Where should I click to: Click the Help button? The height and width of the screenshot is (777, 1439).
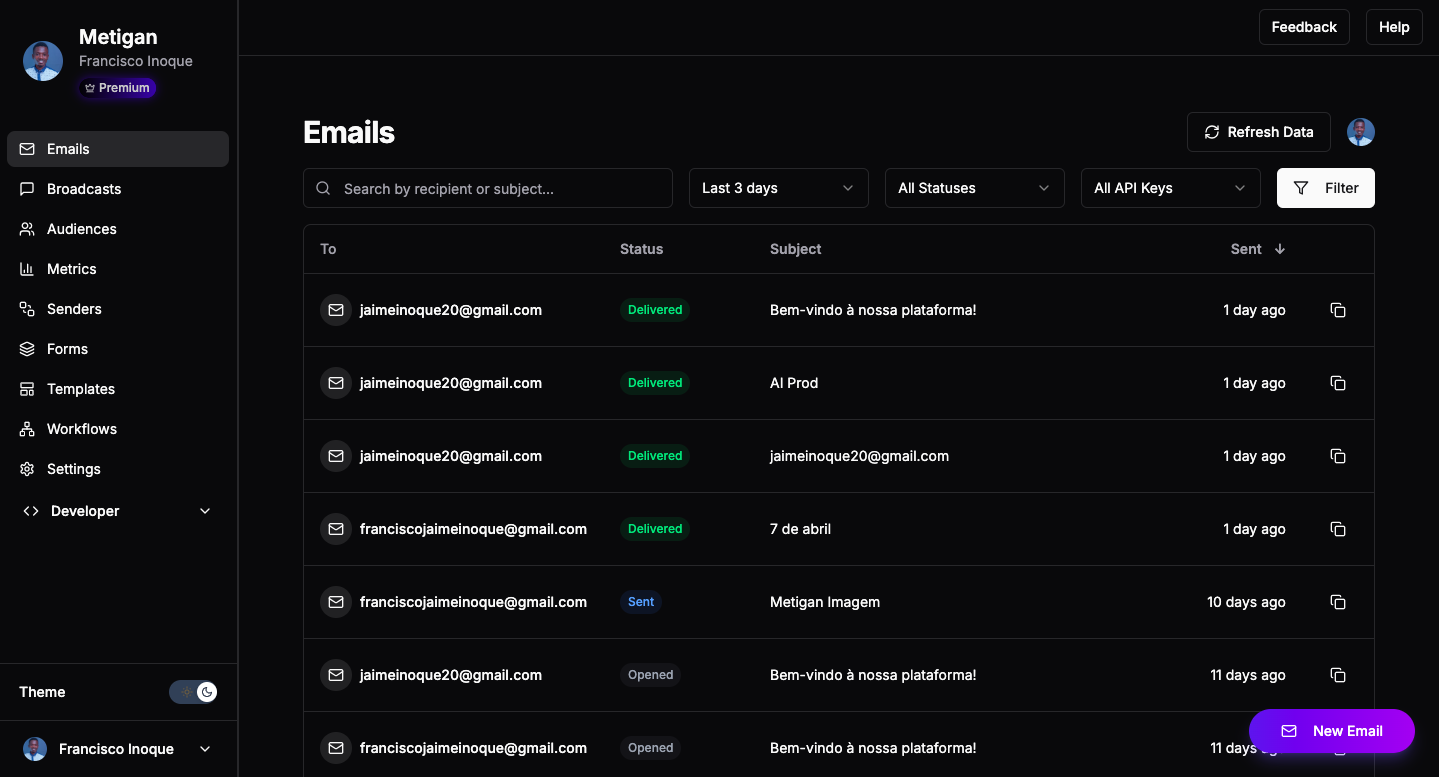coord(1394,27)
